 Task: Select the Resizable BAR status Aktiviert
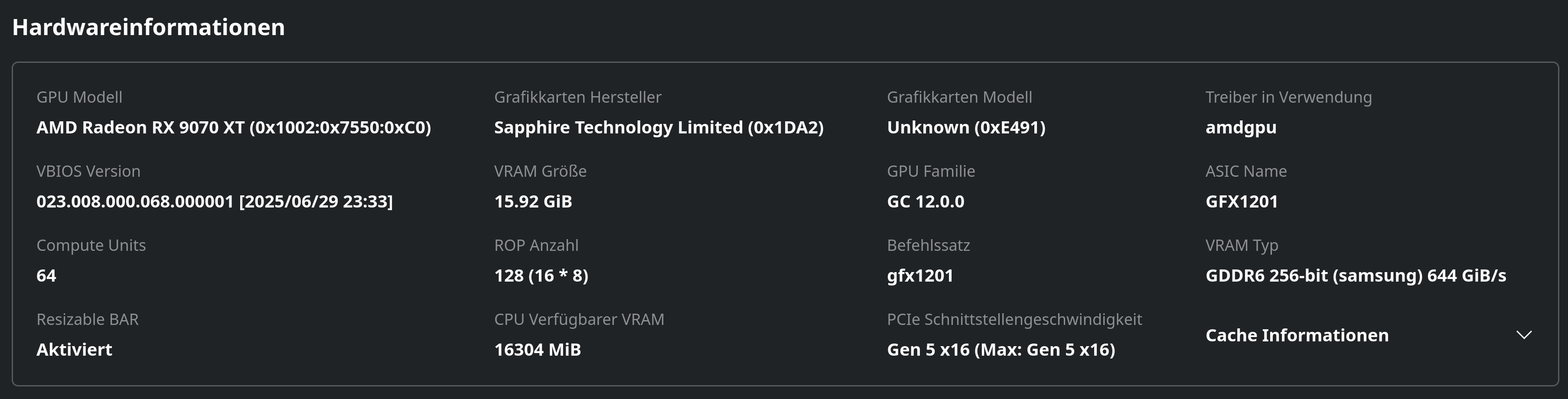click(74, 350)
